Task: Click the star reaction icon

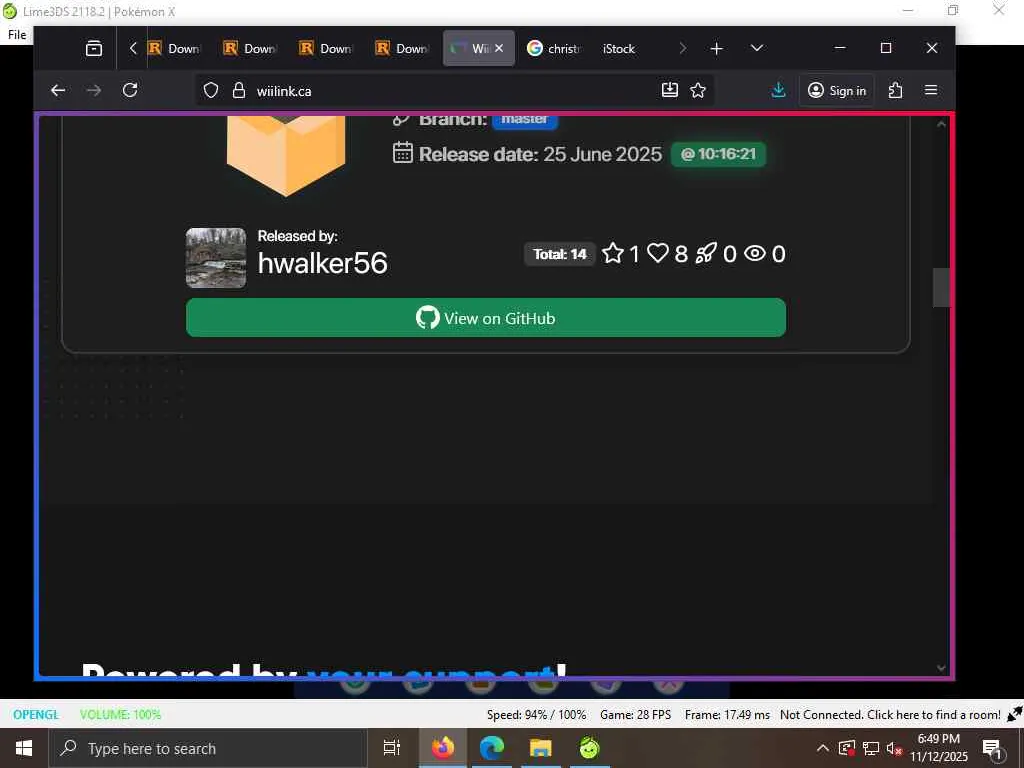Action: click(613, 253)
